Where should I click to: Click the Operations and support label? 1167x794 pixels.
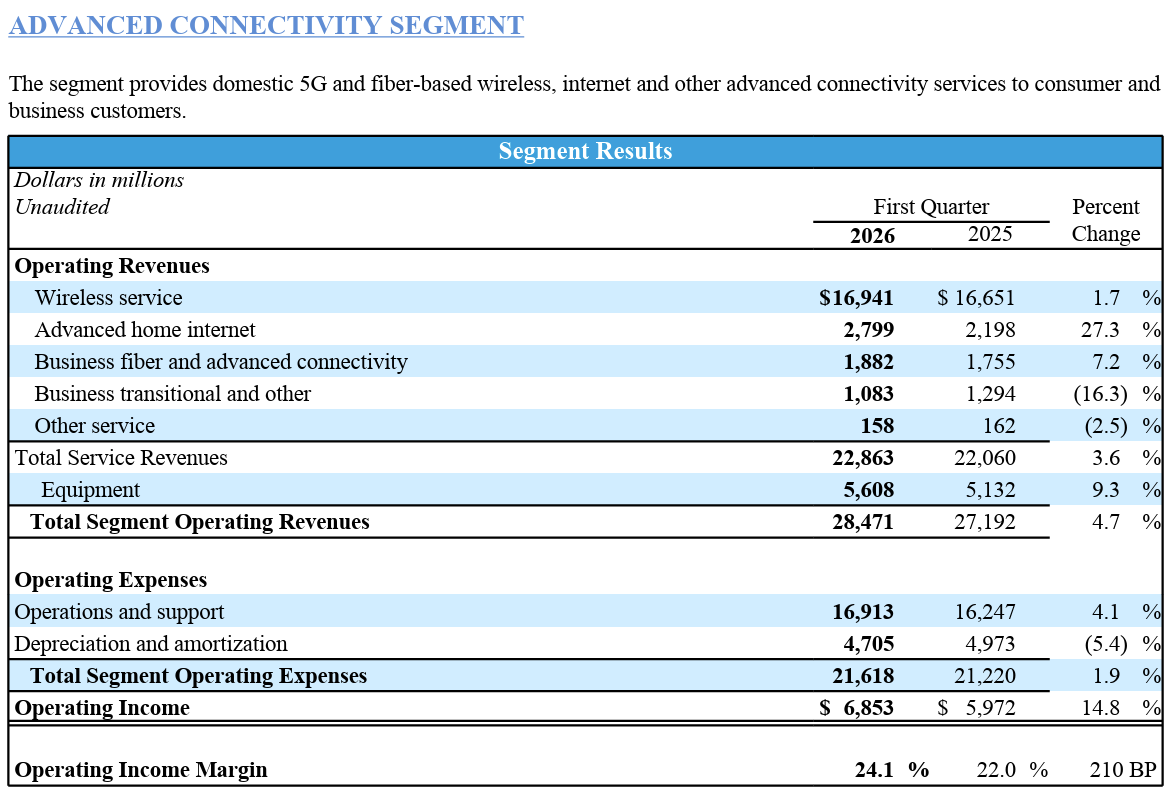click(119, 612)
